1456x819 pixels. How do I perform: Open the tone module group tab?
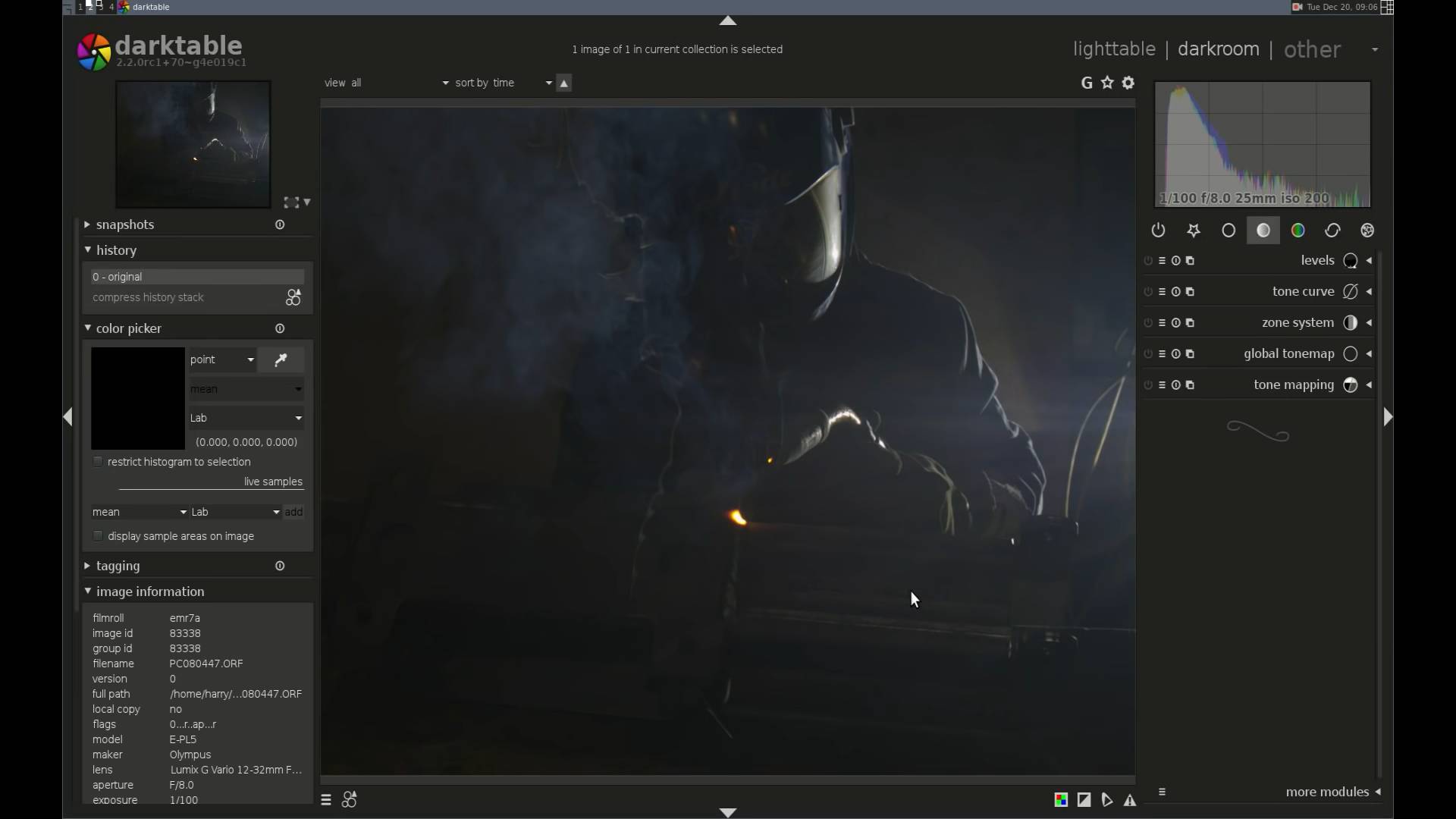point(1263,231)
